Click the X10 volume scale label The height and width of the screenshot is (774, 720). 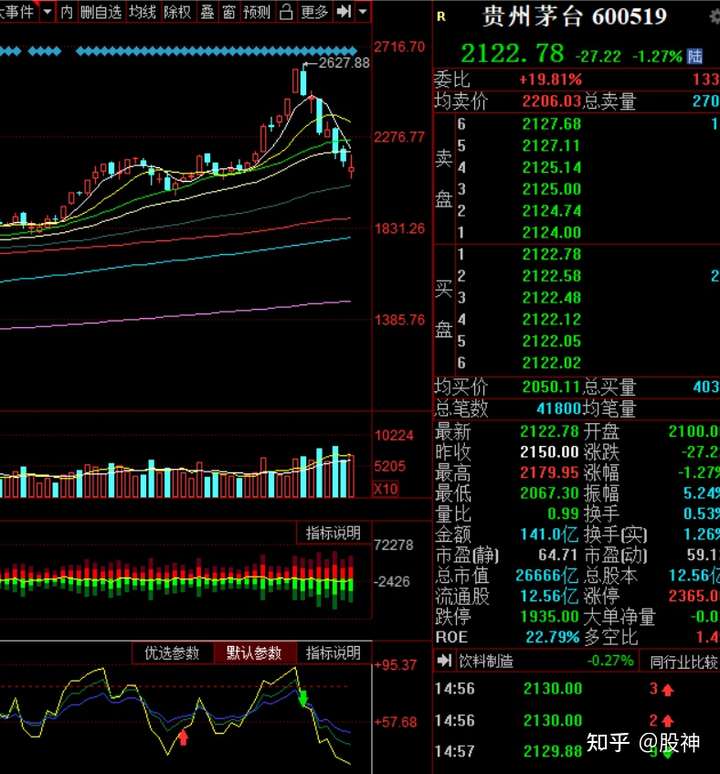point(386,489)
